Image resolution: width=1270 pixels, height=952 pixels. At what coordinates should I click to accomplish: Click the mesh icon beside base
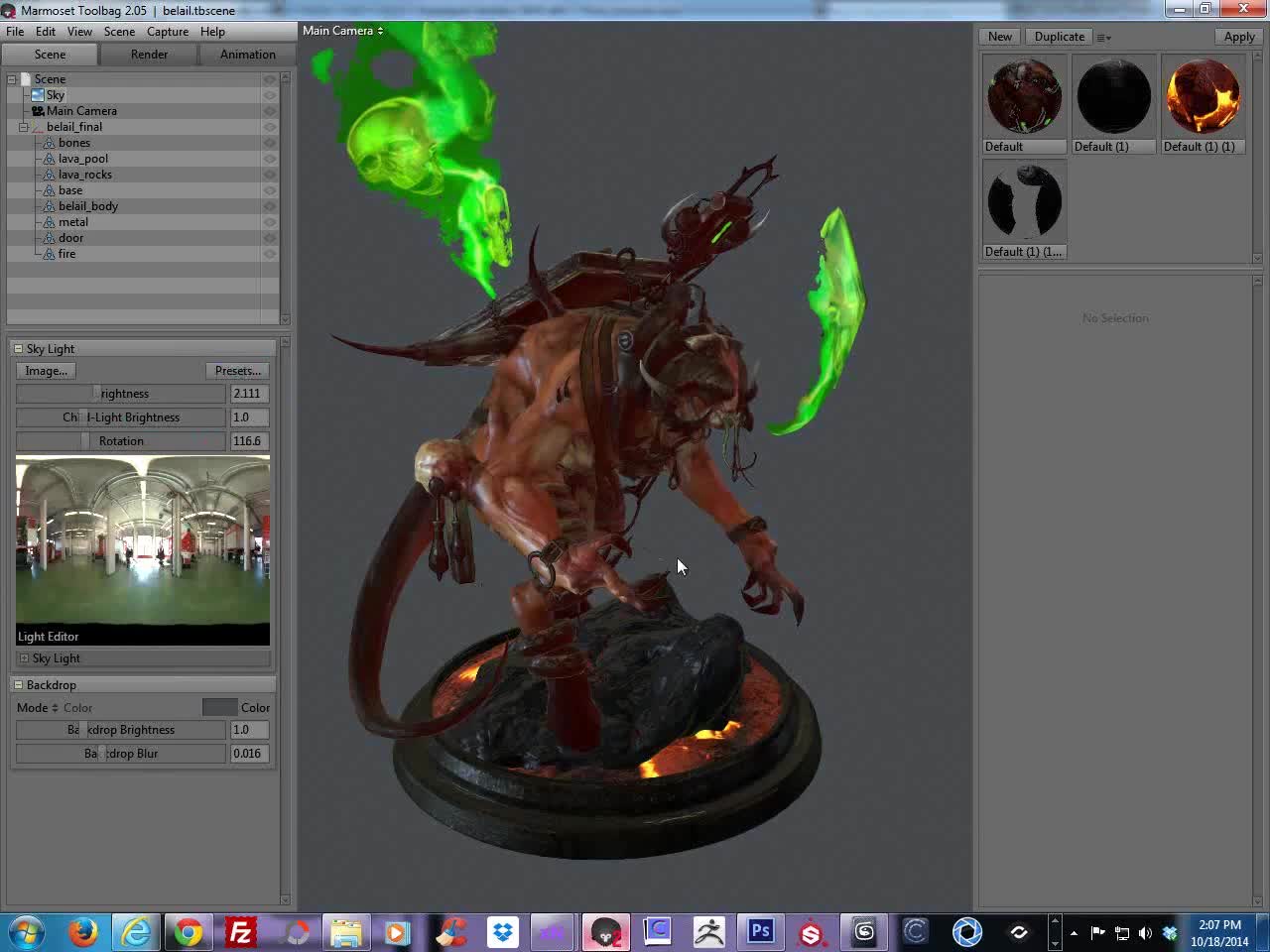(49, 190)
